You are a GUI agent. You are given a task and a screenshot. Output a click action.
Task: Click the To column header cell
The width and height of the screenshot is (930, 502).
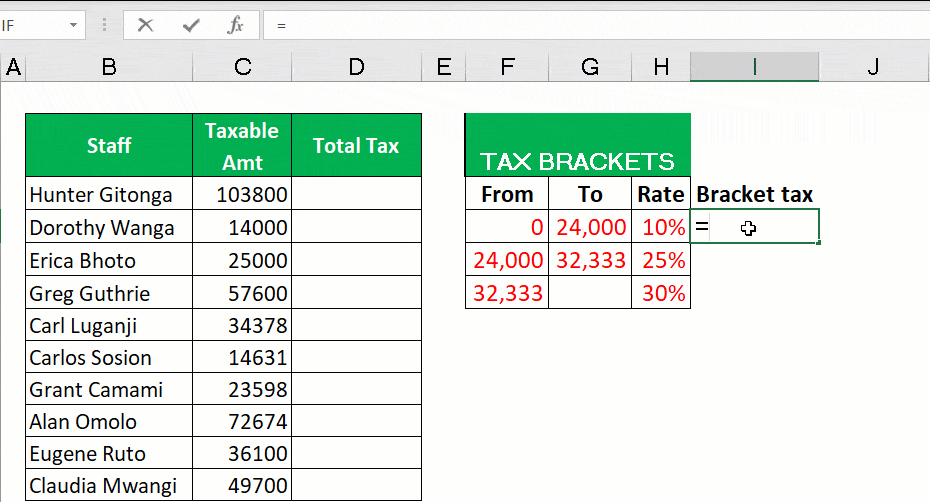tap(590, 193)
